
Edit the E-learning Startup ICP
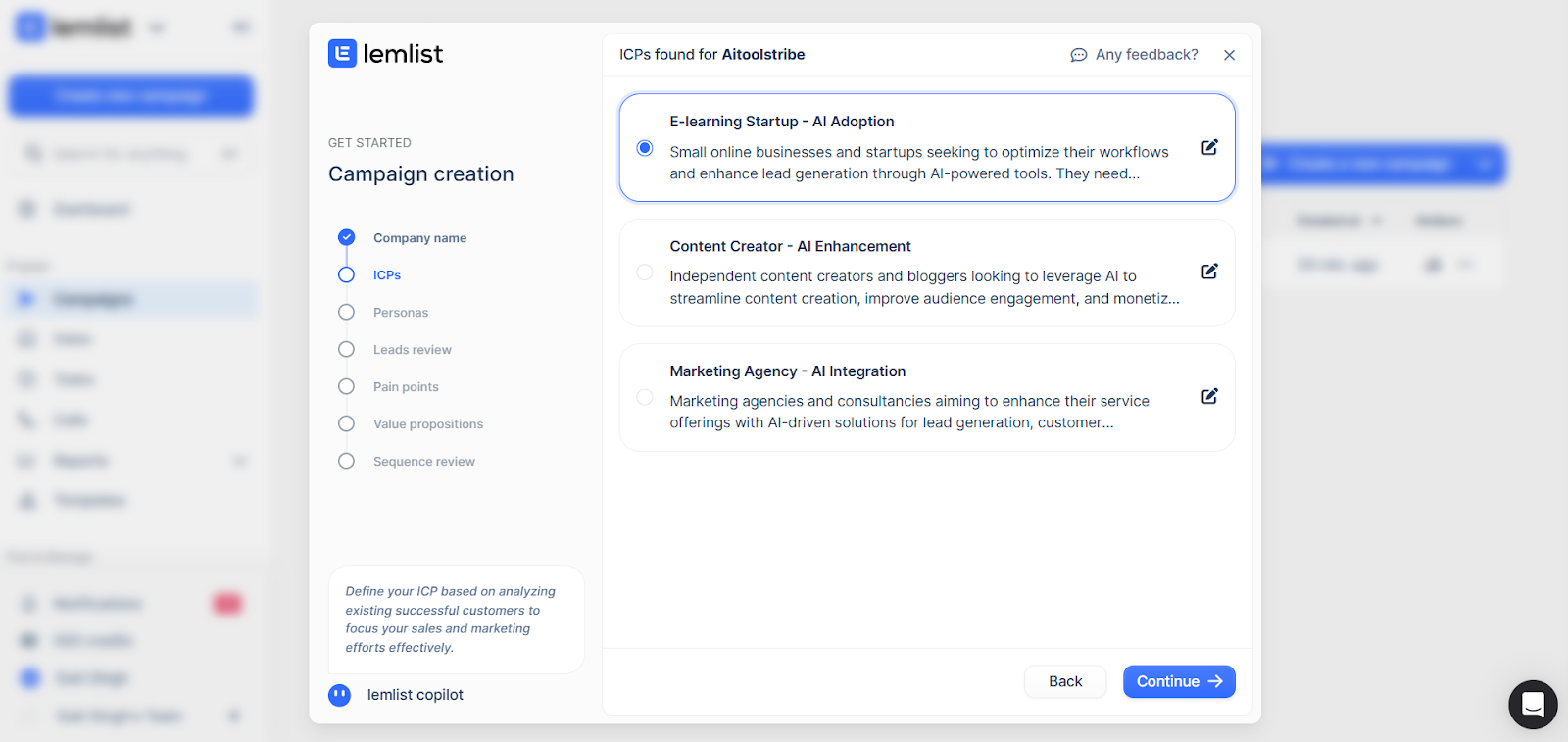(x=1209, y=147)
